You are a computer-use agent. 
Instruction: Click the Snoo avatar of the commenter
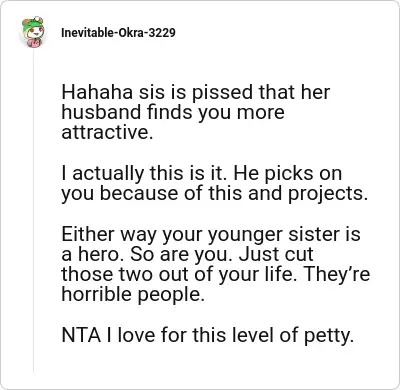point(34,32)
